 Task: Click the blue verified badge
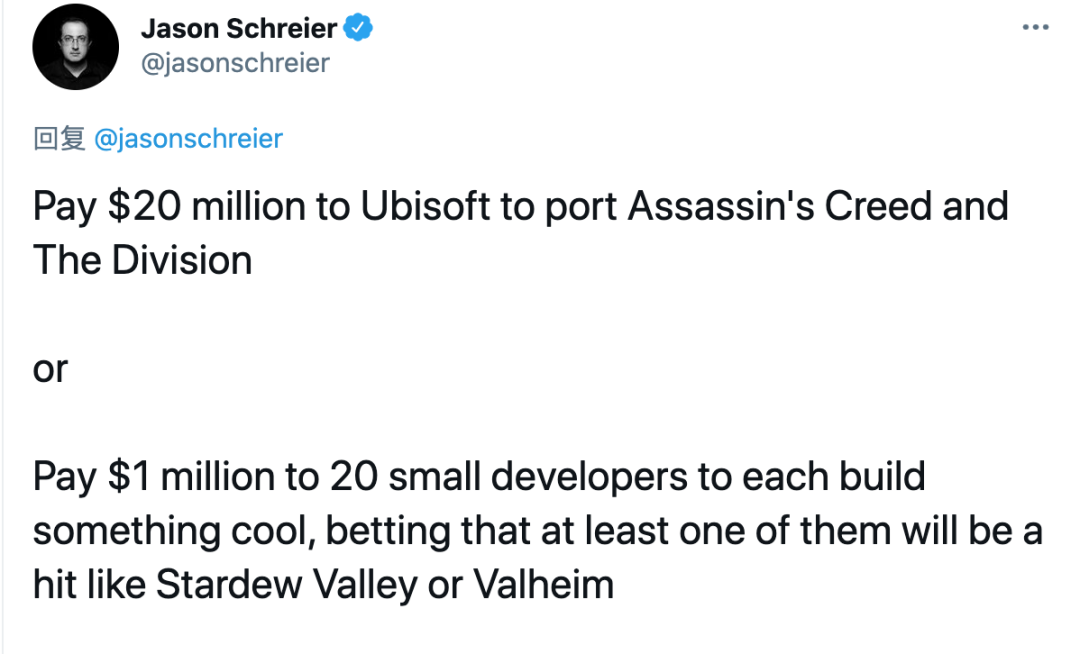point(358,28)
